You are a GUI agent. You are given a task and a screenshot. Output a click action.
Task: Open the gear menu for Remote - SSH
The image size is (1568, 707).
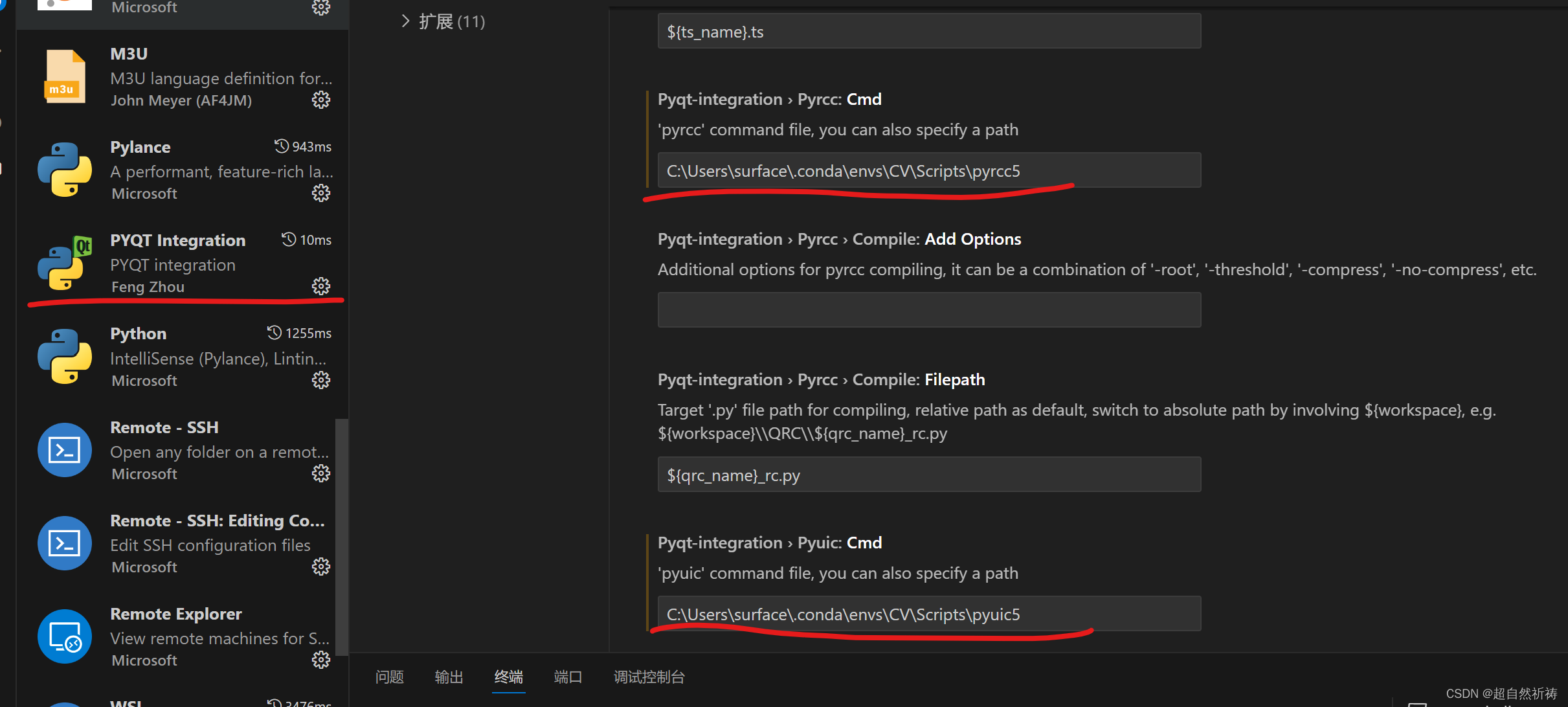click(x=321, y=473)
